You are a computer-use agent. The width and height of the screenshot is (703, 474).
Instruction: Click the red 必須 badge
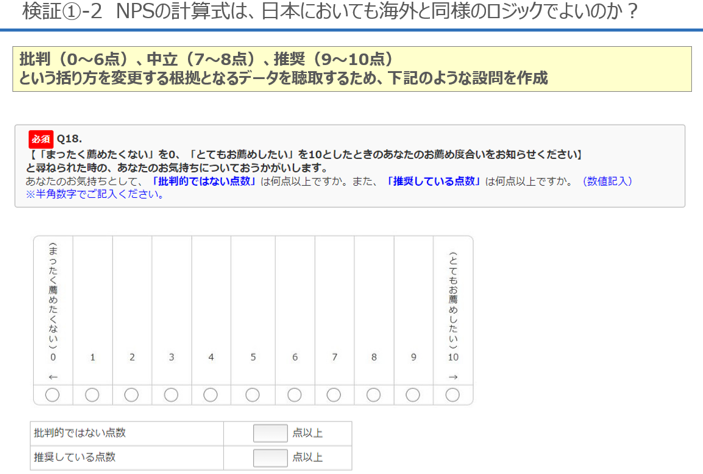coord(41,139)
